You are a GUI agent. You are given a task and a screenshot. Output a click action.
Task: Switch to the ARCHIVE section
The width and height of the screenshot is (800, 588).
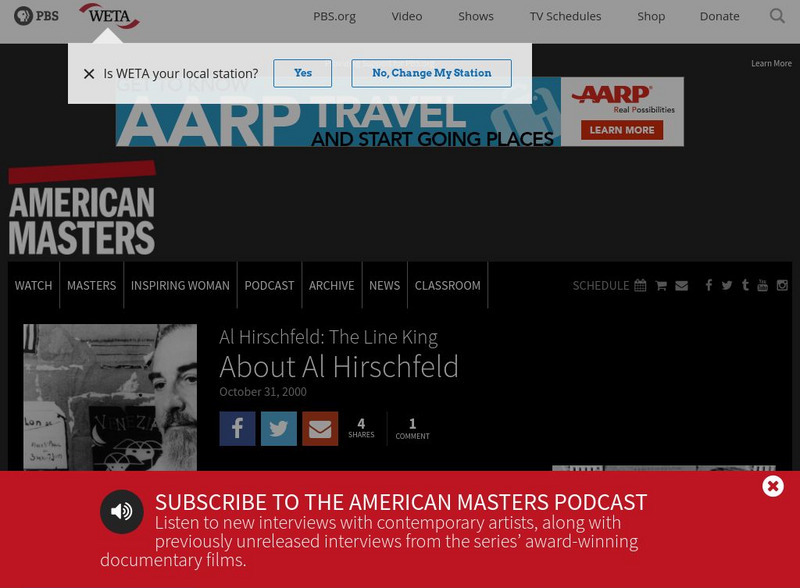click(x=332, y=285)
